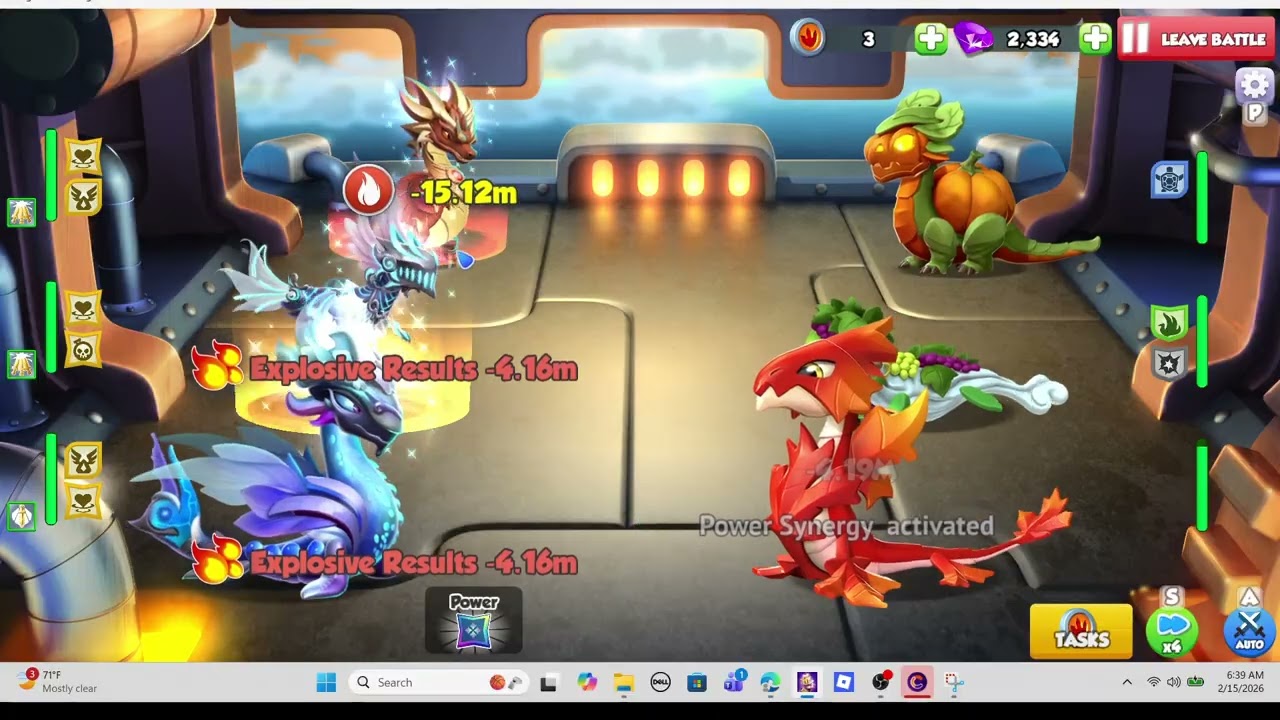The height and width of the screenshot is (720, 1280).
Task: Open Task View on the taskbar
Action: (548, 683)
